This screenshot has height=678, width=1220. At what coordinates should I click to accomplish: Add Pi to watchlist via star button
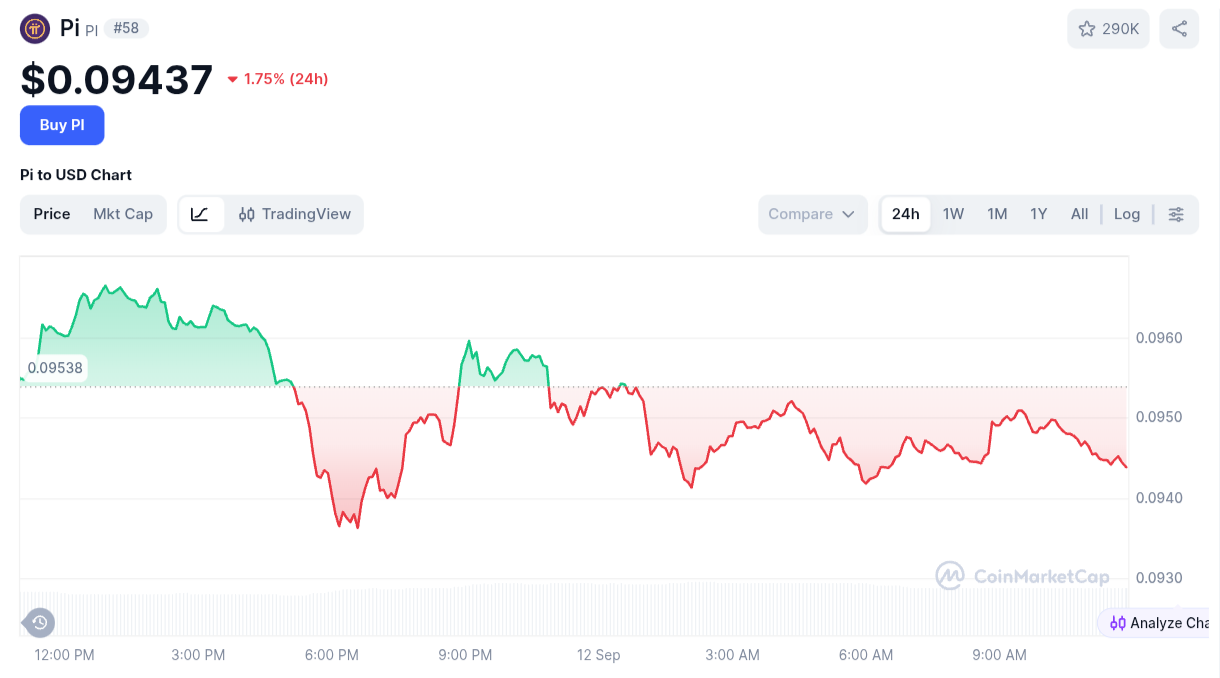point(1109,29)
